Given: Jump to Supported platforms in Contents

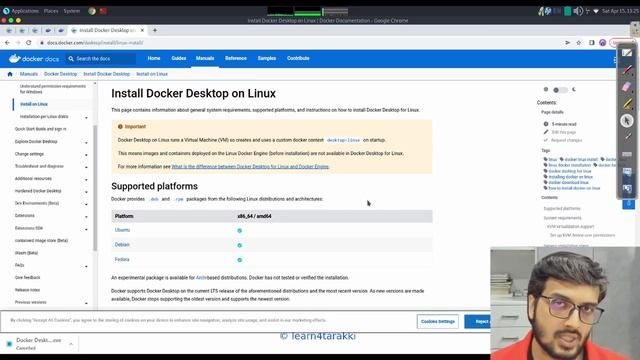Looking at the screenshot, I should coord(562,209).
